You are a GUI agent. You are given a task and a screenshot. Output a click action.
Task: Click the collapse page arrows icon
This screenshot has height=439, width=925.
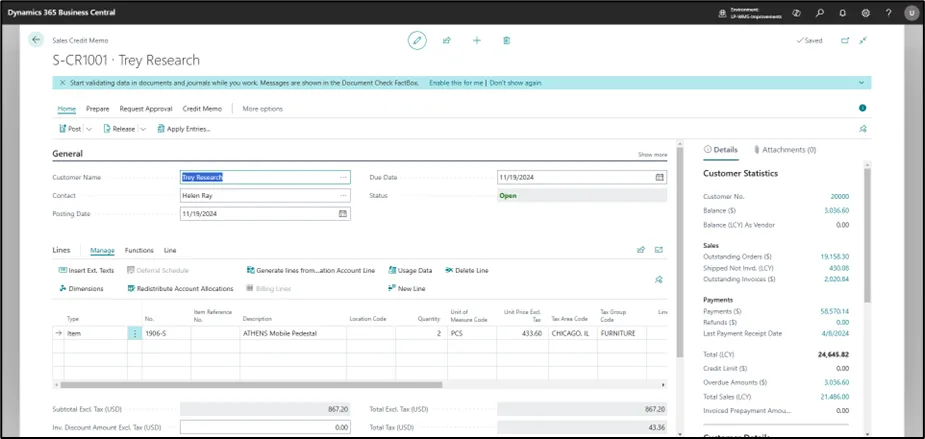863,40
